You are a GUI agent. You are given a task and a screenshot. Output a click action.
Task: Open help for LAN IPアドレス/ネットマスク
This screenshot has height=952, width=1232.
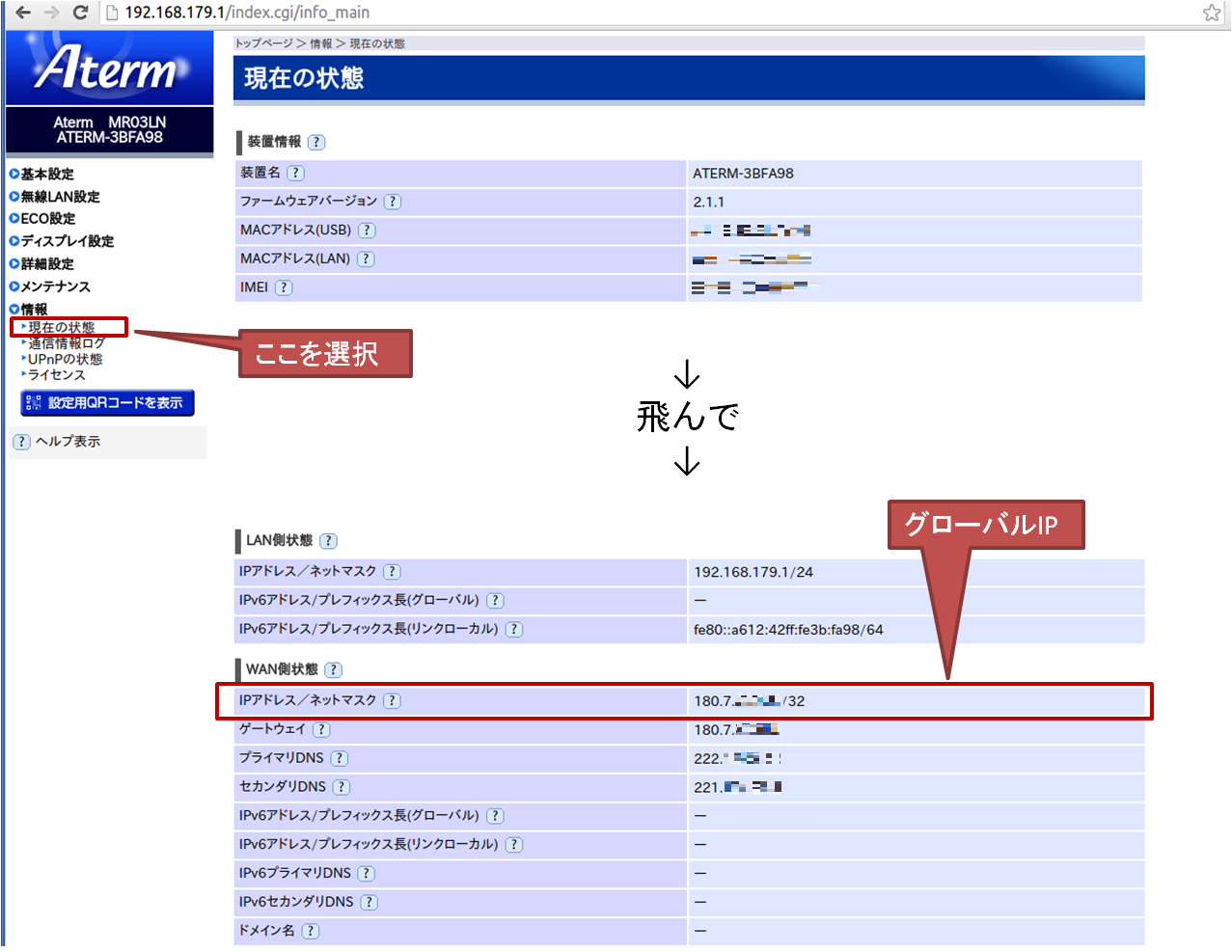(x=392, y=572)
